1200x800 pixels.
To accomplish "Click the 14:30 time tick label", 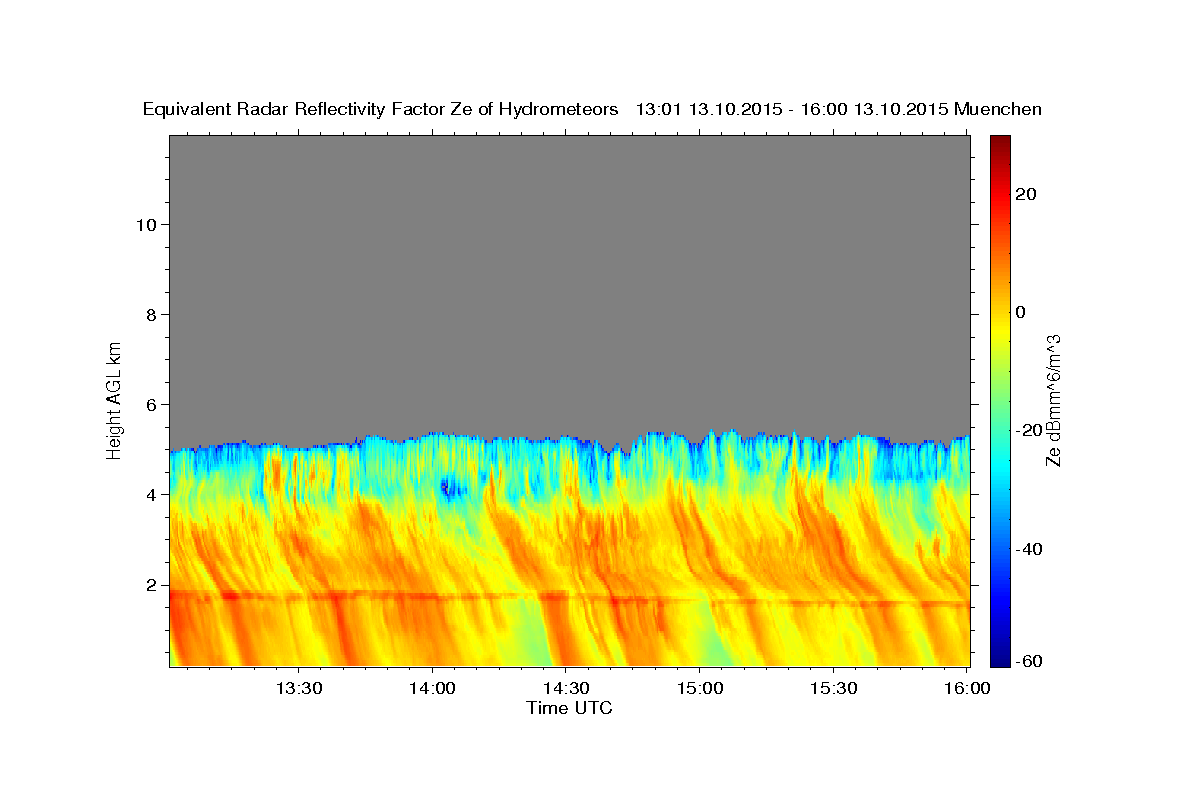I will (565, 689).
